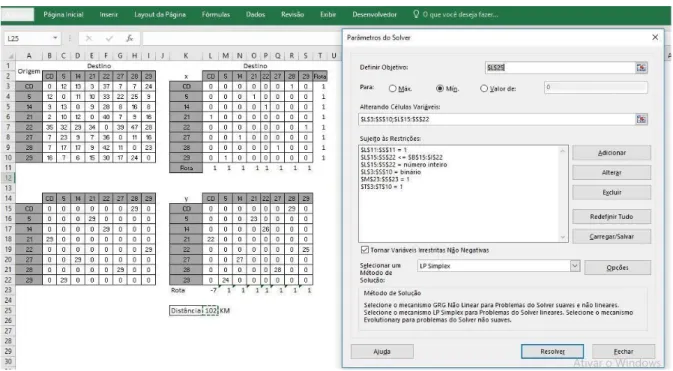The height and width of the screenshot is (371, 673).
Task: Select the KM label cell
Action: pyautogui.click(x=225, y=310)
